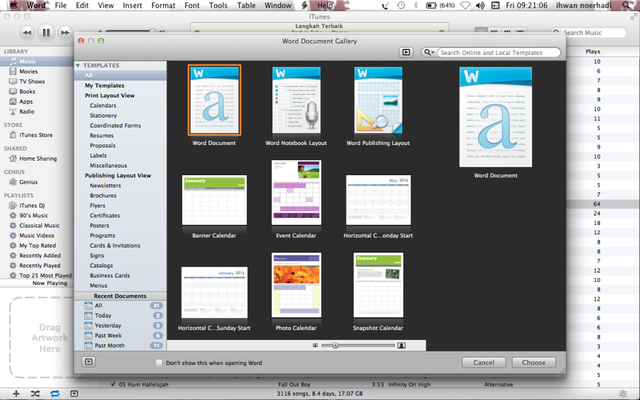Select the Word Notebook Layout template
The width and height of the screenshot is (640, 400).
[x=296, y=100]
